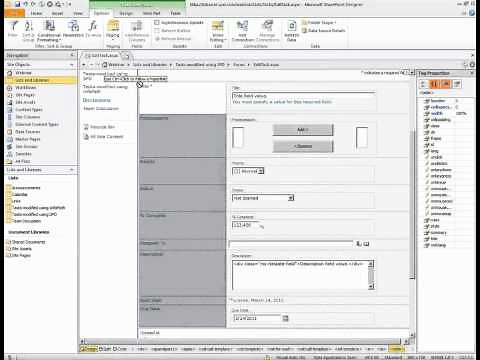Open the Parameters ribbon button

point(73,29)
